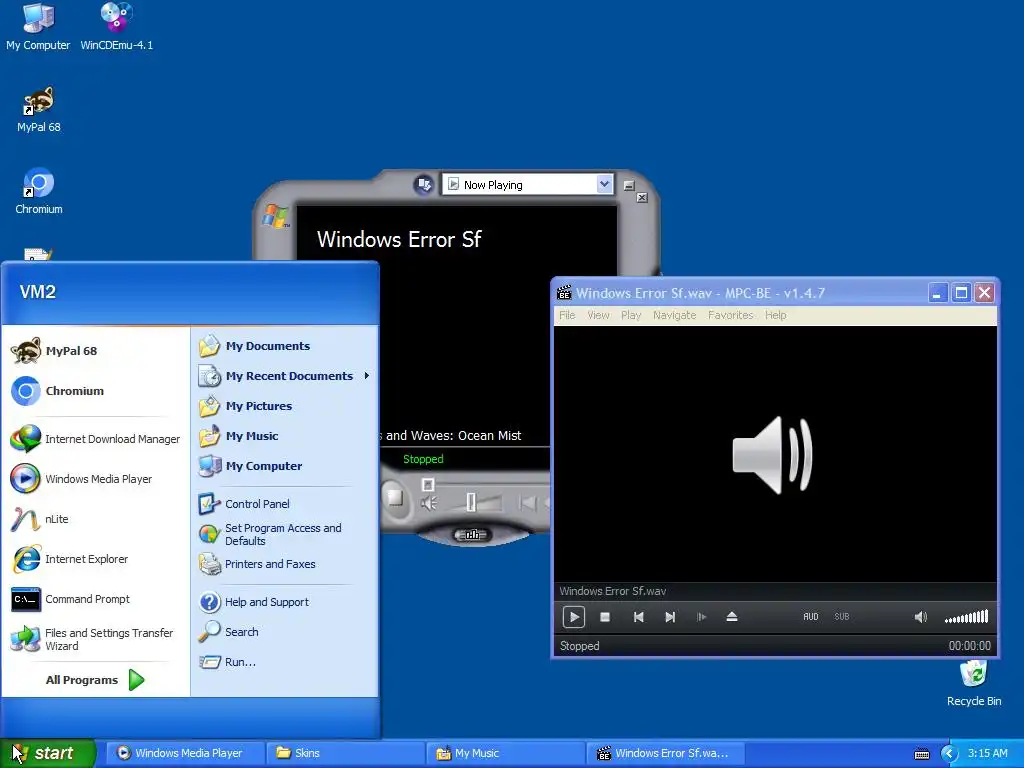This screenshot has height=768, width=1024.
Task: Select the SUB subtitle button
Action: click(x=842, y=616)
